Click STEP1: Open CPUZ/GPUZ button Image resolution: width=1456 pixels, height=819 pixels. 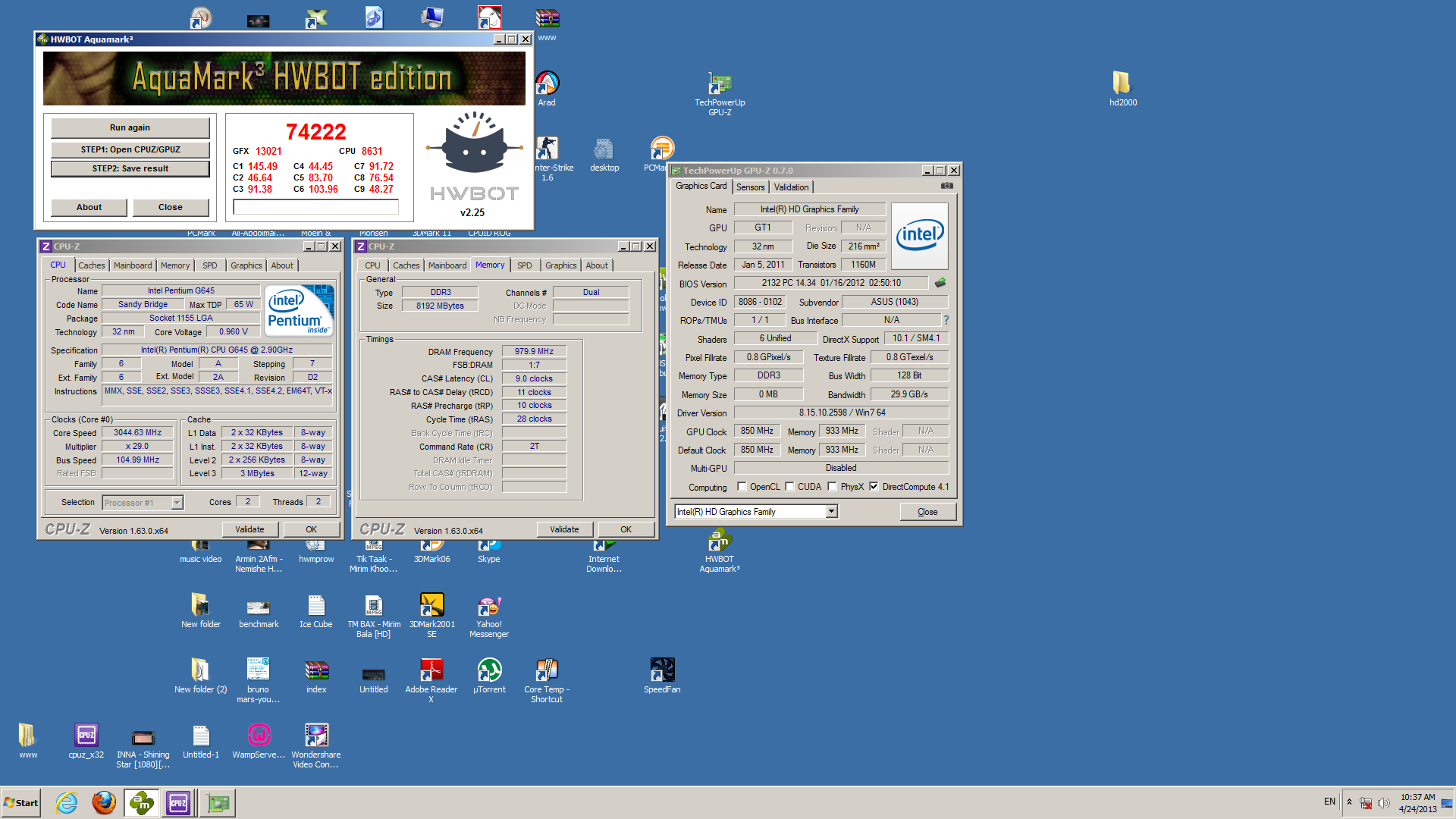130,149
